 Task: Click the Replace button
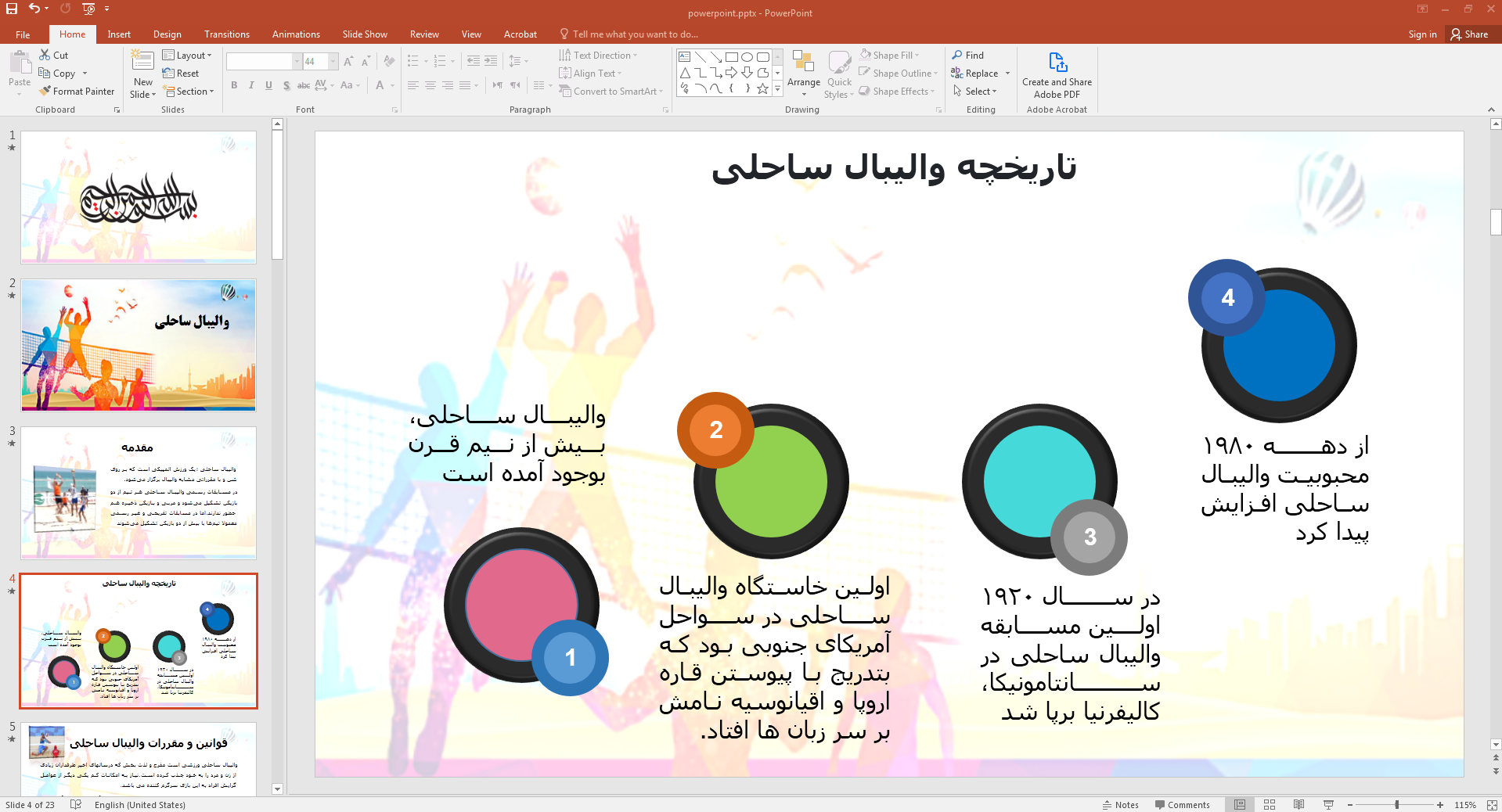[981, 74]
